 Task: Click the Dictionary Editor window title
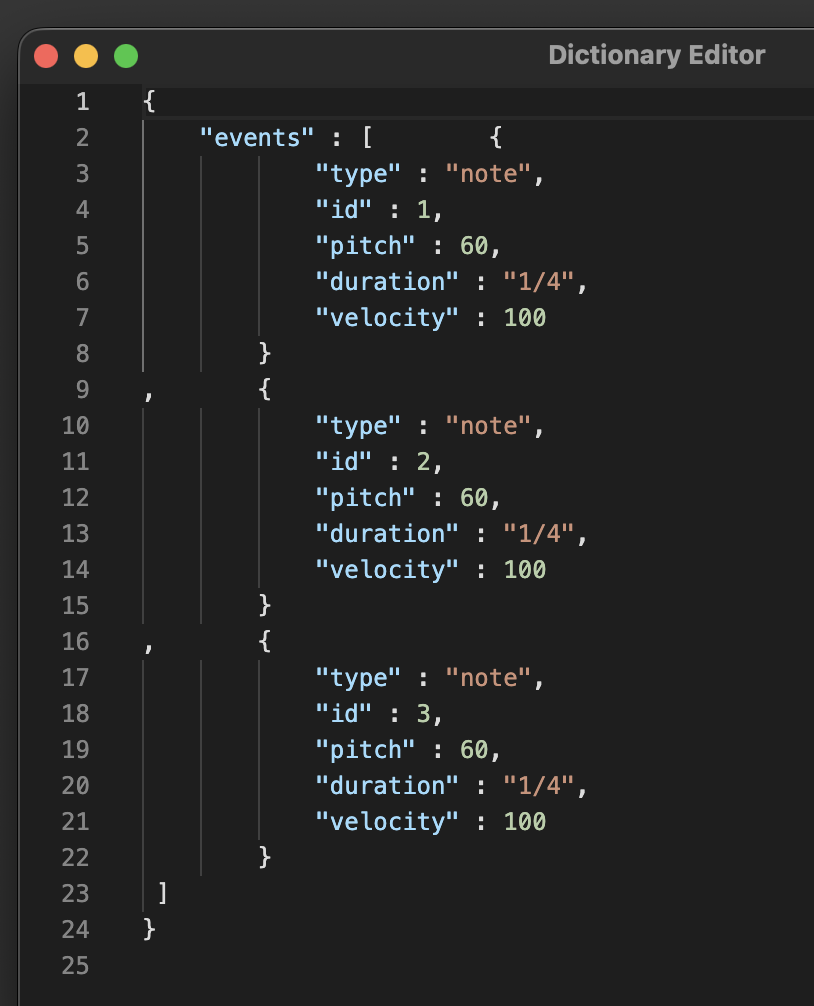tap(656, 55)
